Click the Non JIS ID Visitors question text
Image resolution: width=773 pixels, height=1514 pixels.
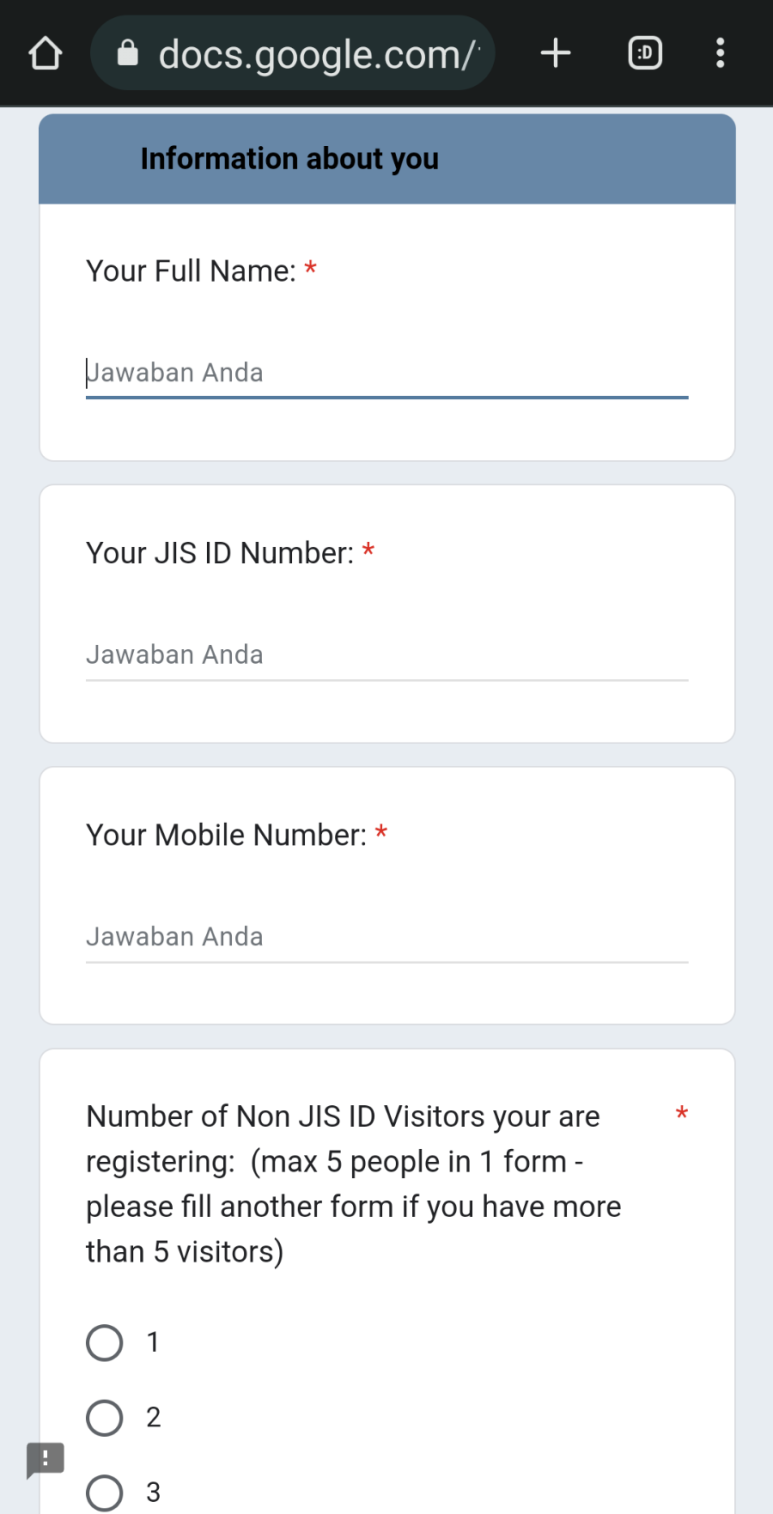(x=354, y=1184)
